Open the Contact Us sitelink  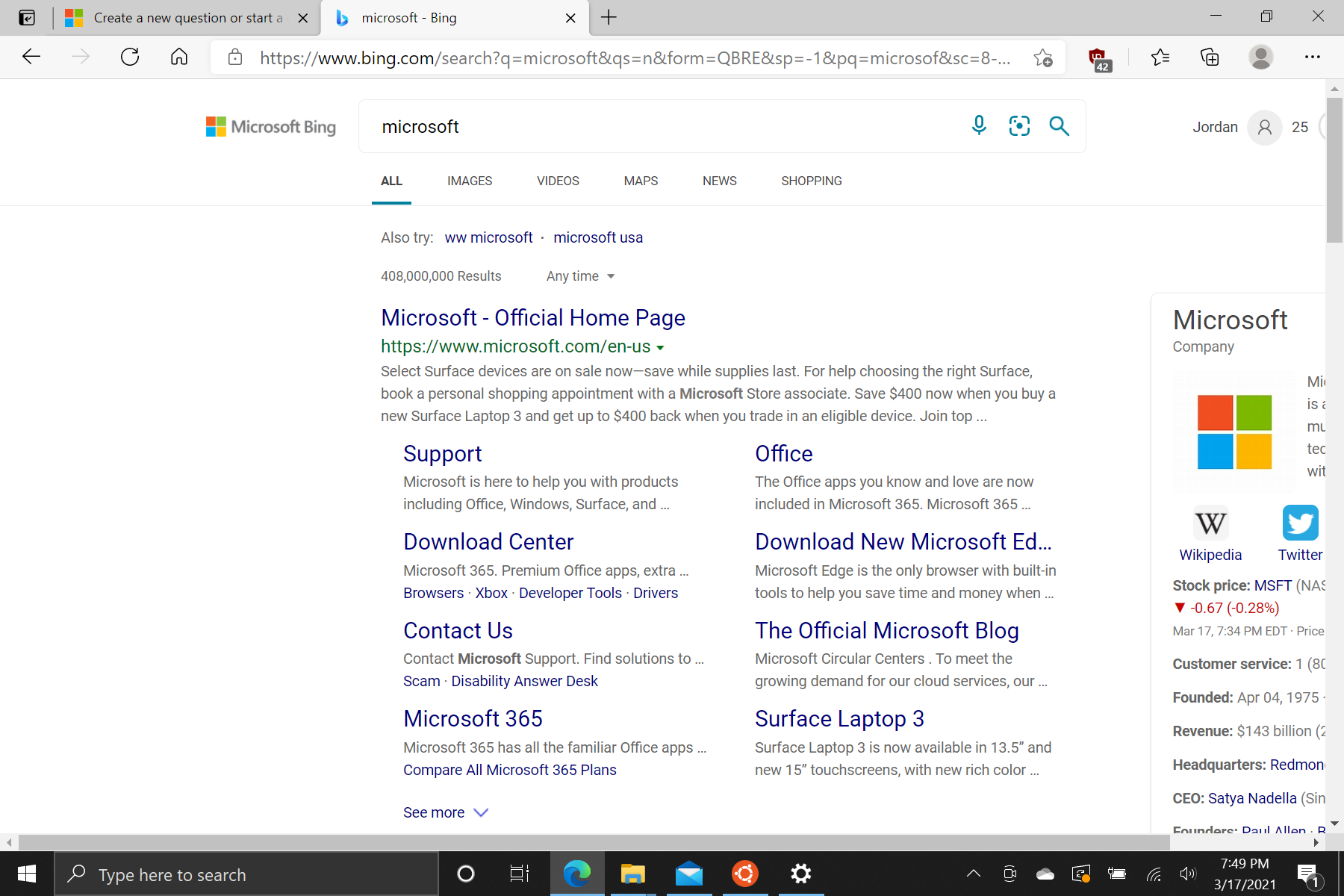tap(458, 631)
